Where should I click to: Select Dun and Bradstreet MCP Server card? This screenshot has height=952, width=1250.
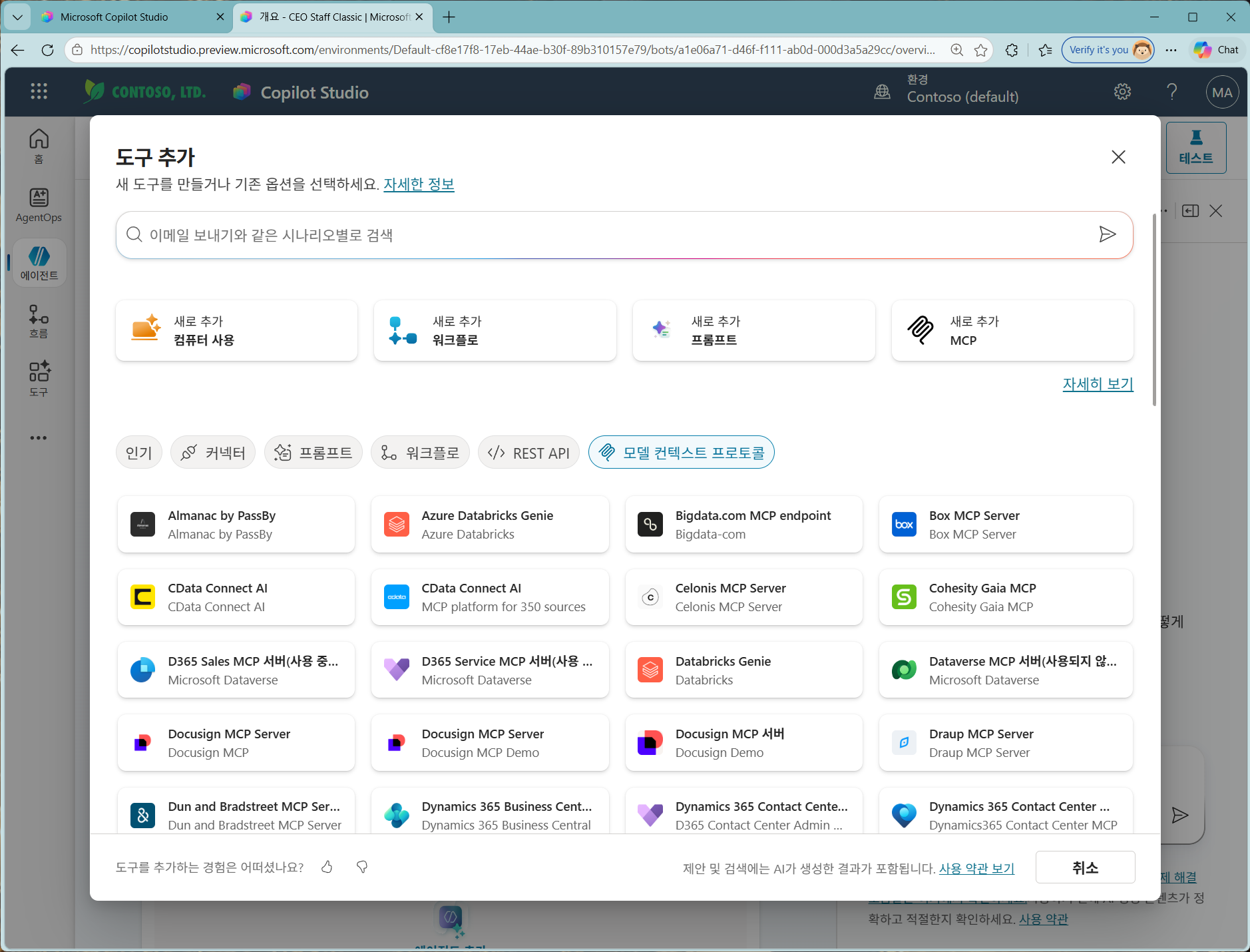(236, 811)
